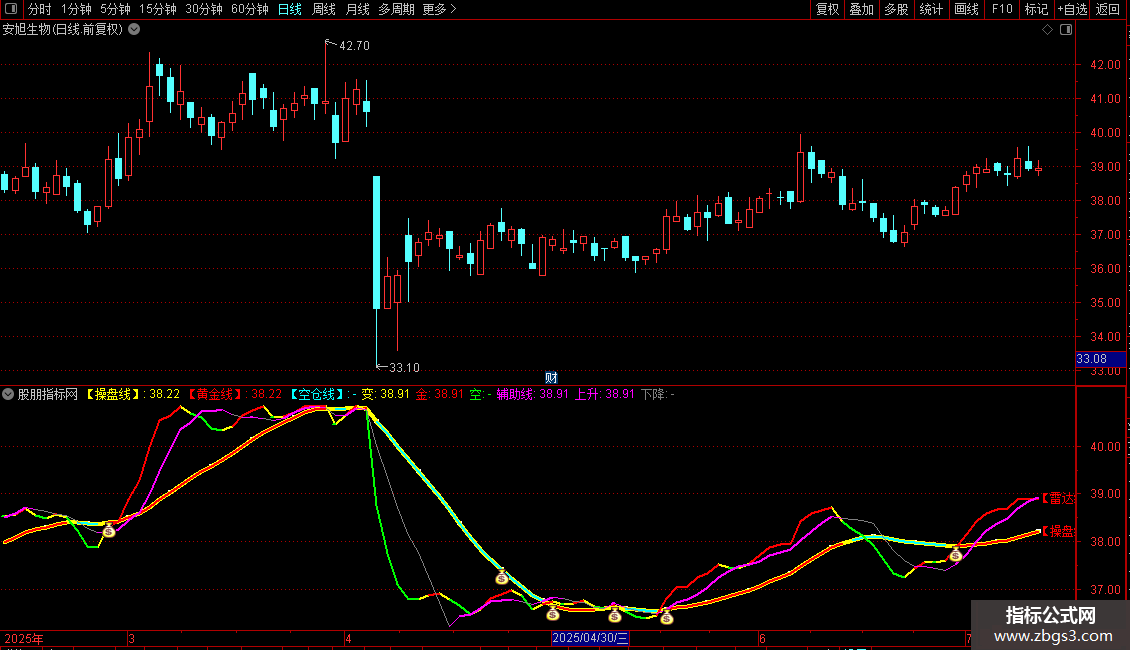Click the 复权 adjustment button
This screenshot has height=650, width=1130.
(827, 9)
